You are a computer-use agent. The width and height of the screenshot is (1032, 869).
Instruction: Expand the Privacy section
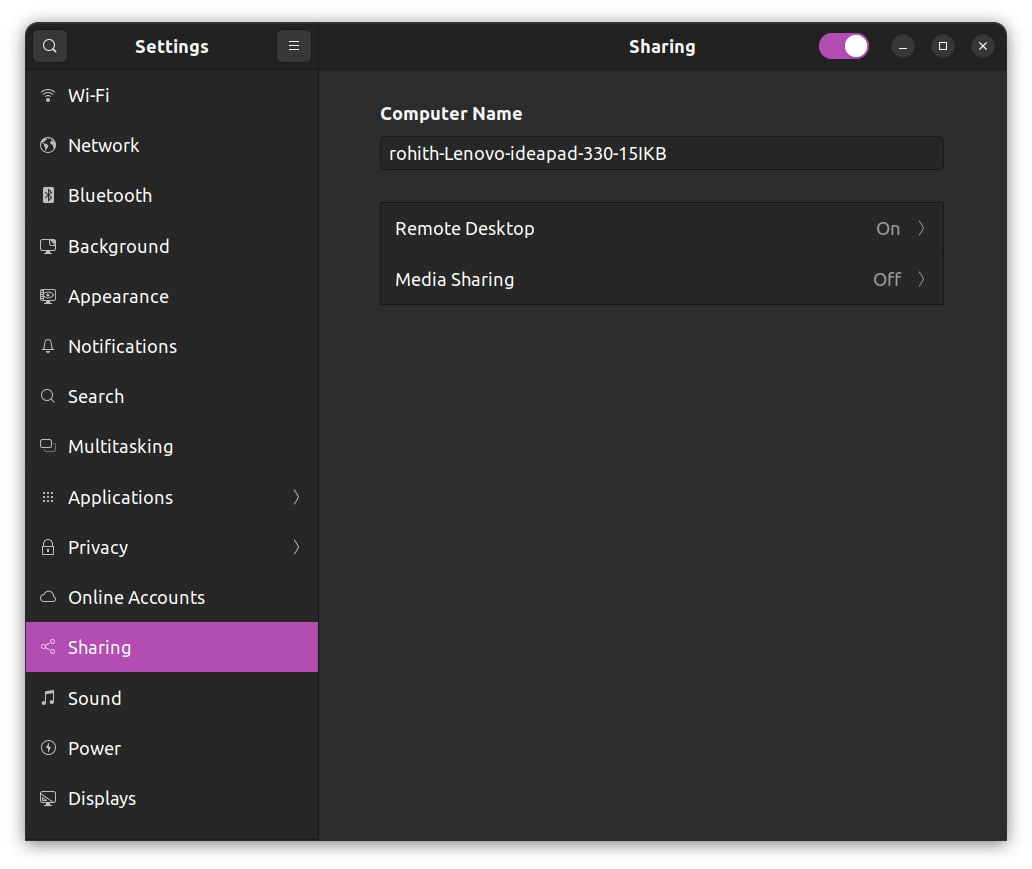(x=297, y=547)
